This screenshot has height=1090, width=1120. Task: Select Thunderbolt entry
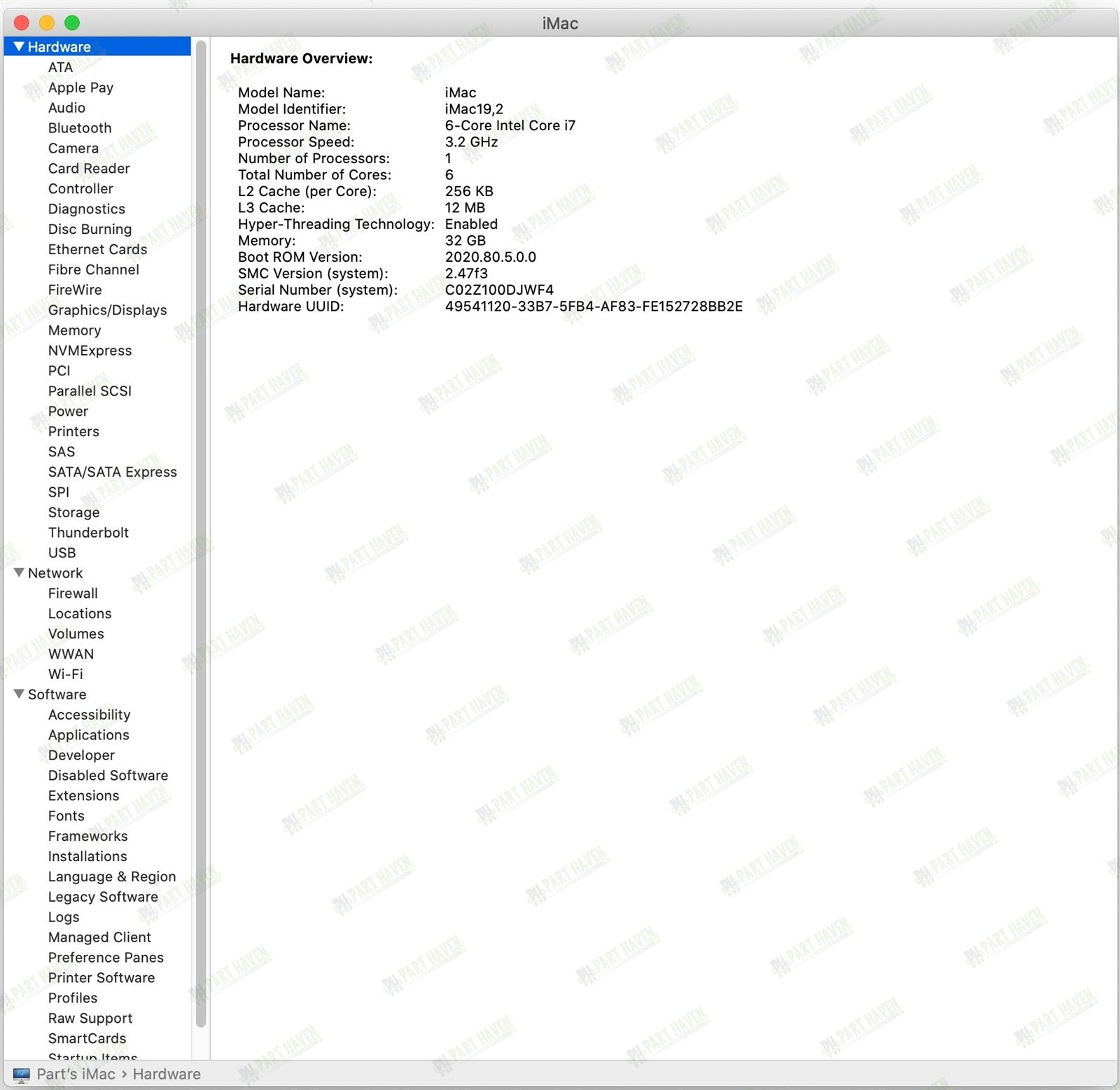pos(88,533)
